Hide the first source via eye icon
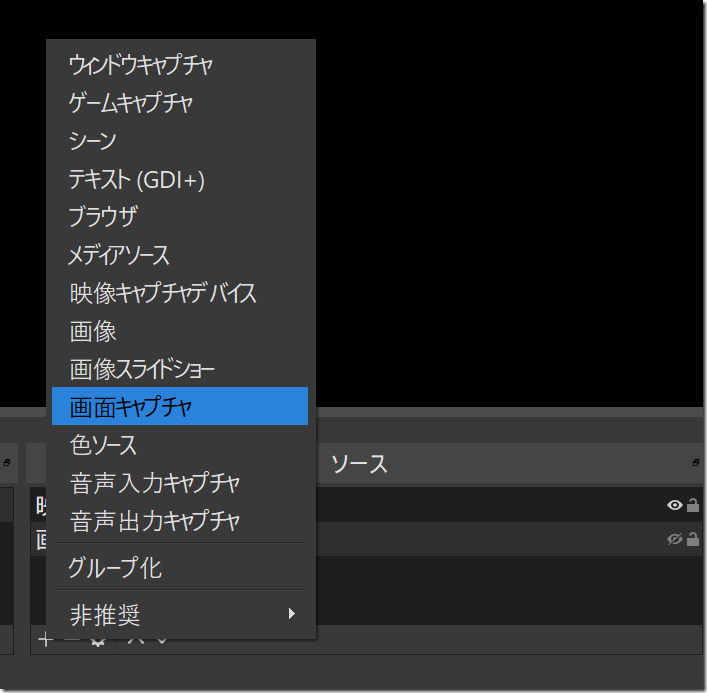 pos(674,505)
